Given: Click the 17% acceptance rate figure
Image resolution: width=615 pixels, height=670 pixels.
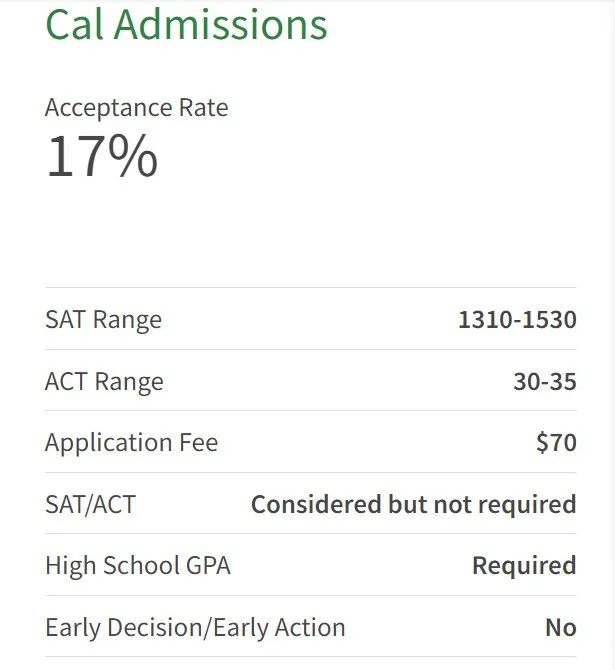Looking at the screenshot, I should tap(102, 156).
